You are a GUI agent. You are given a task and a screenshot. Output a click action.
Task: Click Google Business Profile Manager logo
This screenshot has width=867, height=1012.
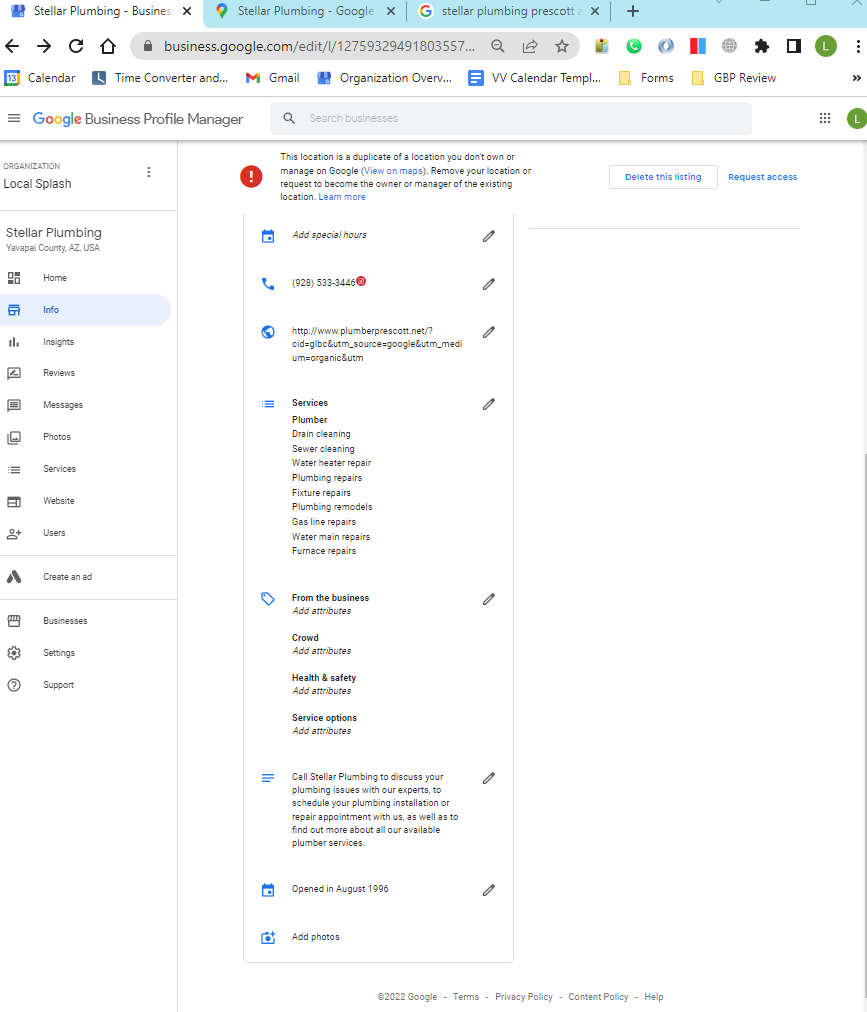138,119
